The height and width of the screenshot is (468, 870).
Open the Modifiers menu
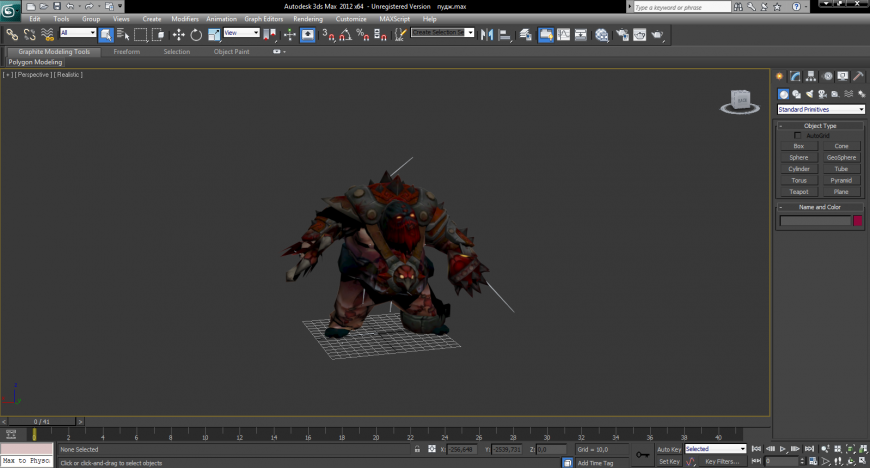[185, 19]
